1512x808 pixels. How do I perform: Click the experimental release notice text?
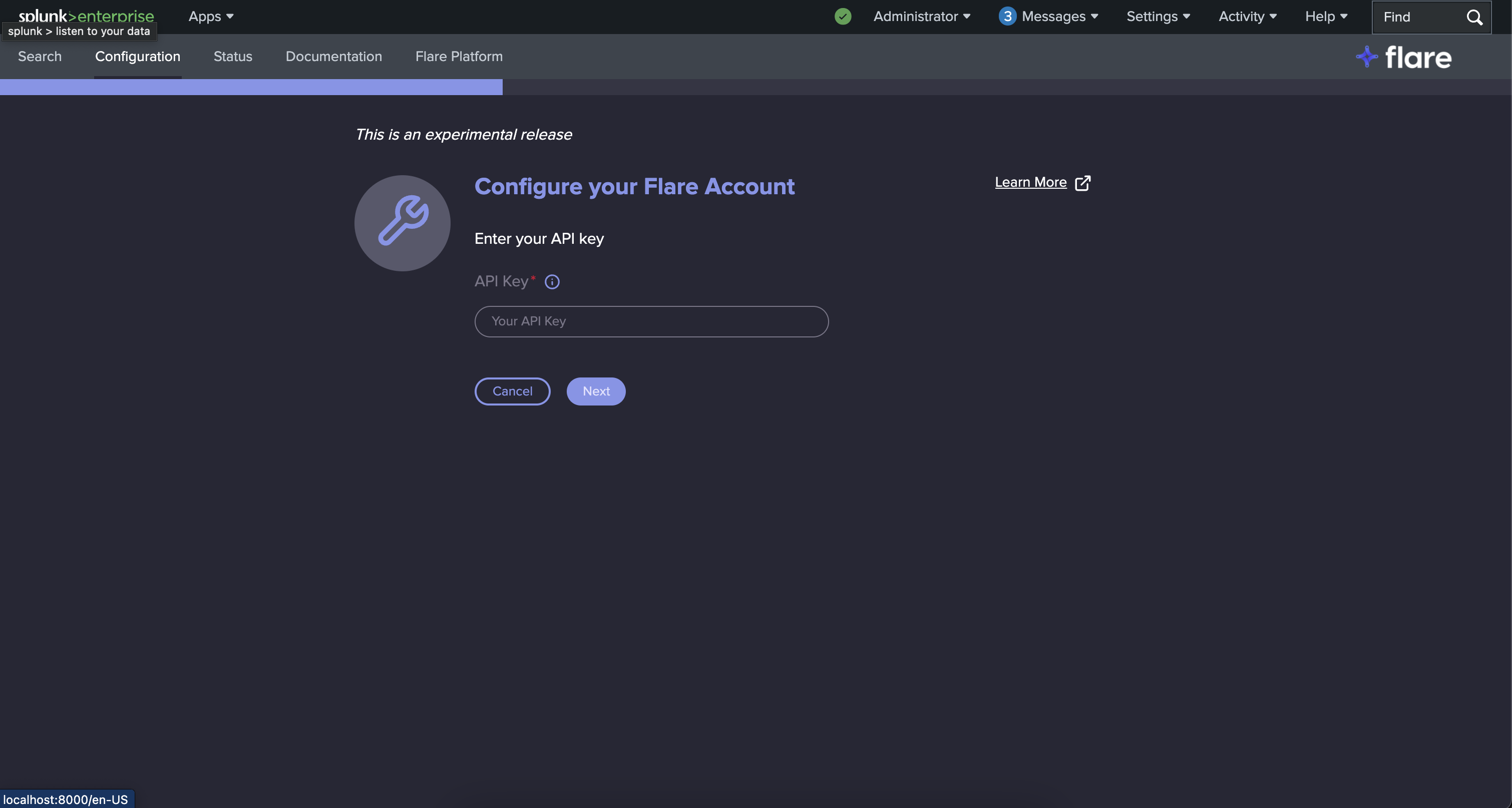point(463,135)
